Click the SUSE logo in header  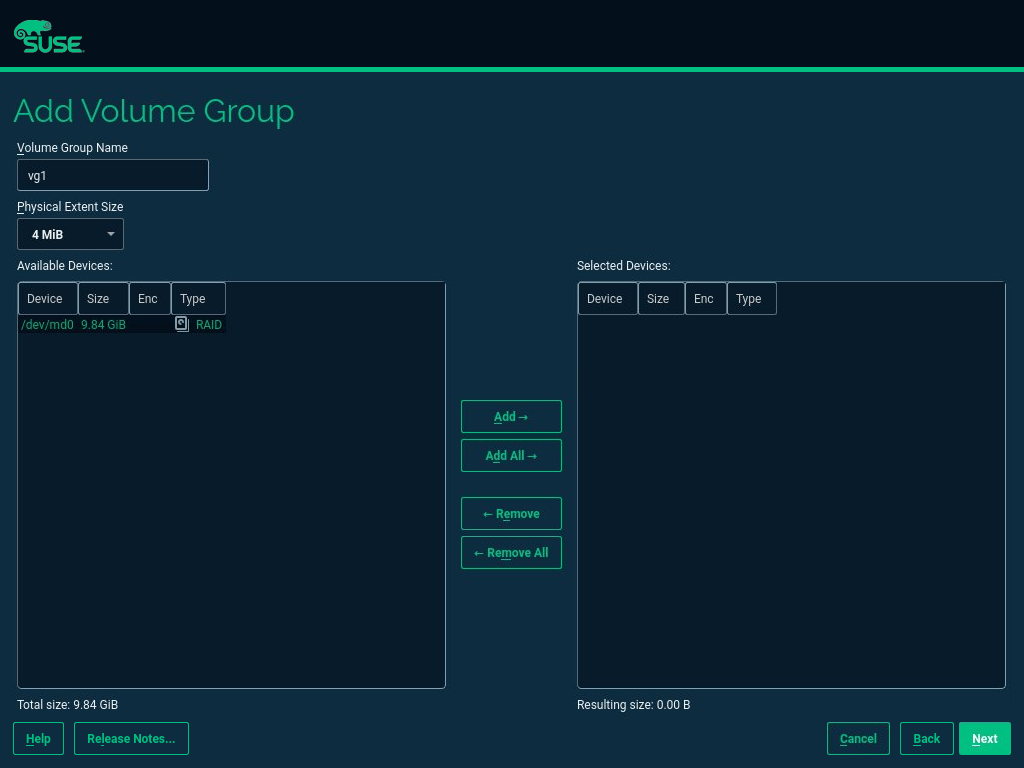[48, 36]
